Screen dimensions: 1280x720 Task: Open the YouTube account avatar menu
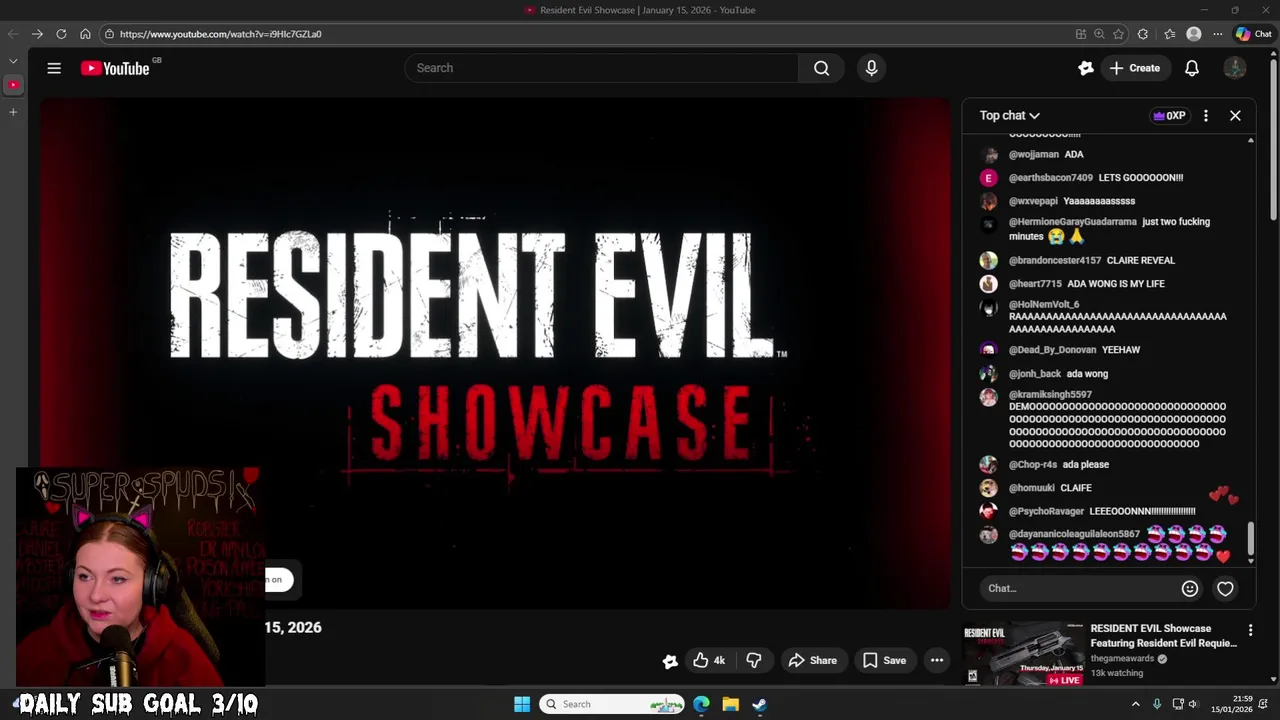[1235, 68]
